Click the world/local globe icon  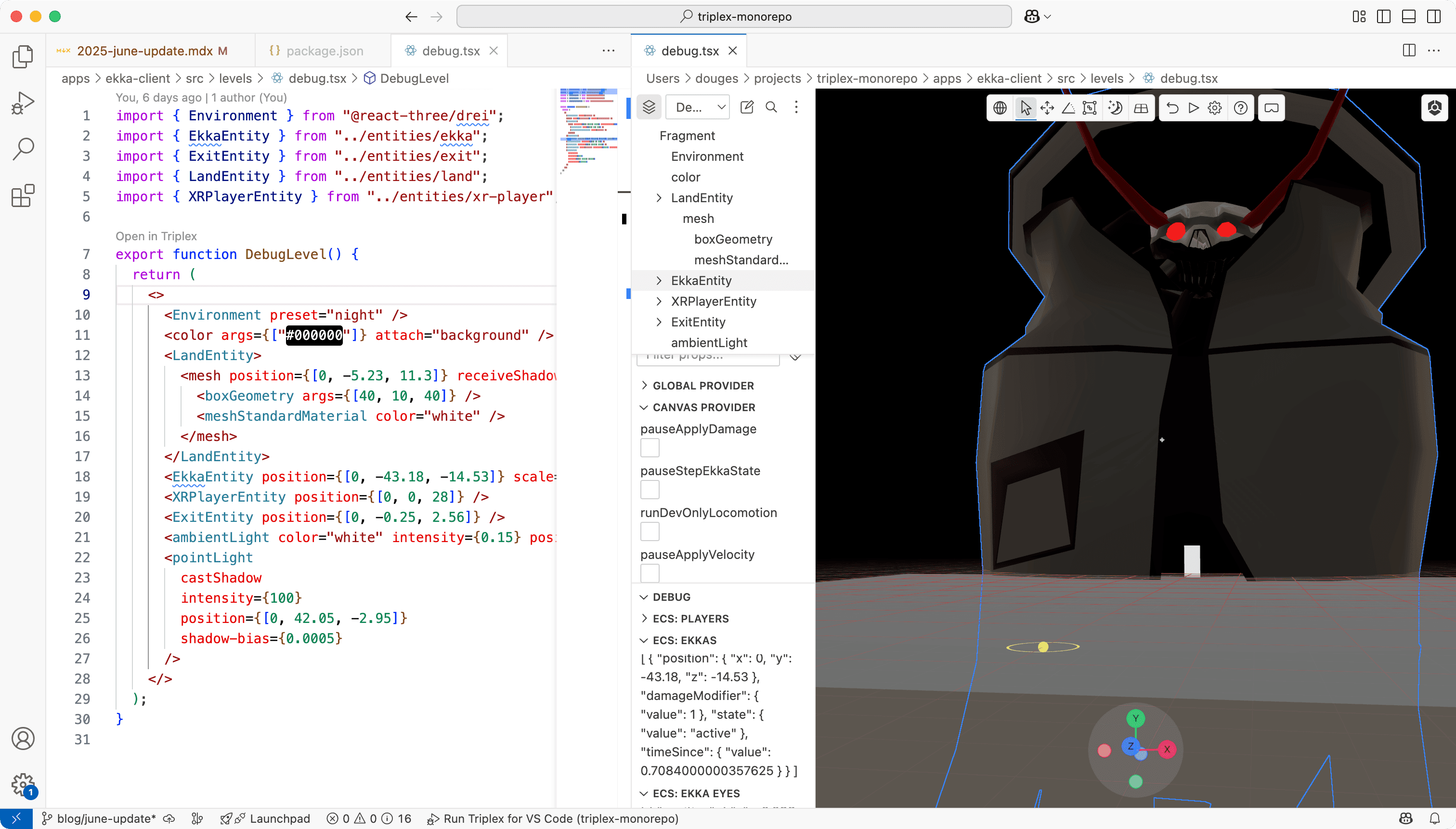(x=1000, y=108)
